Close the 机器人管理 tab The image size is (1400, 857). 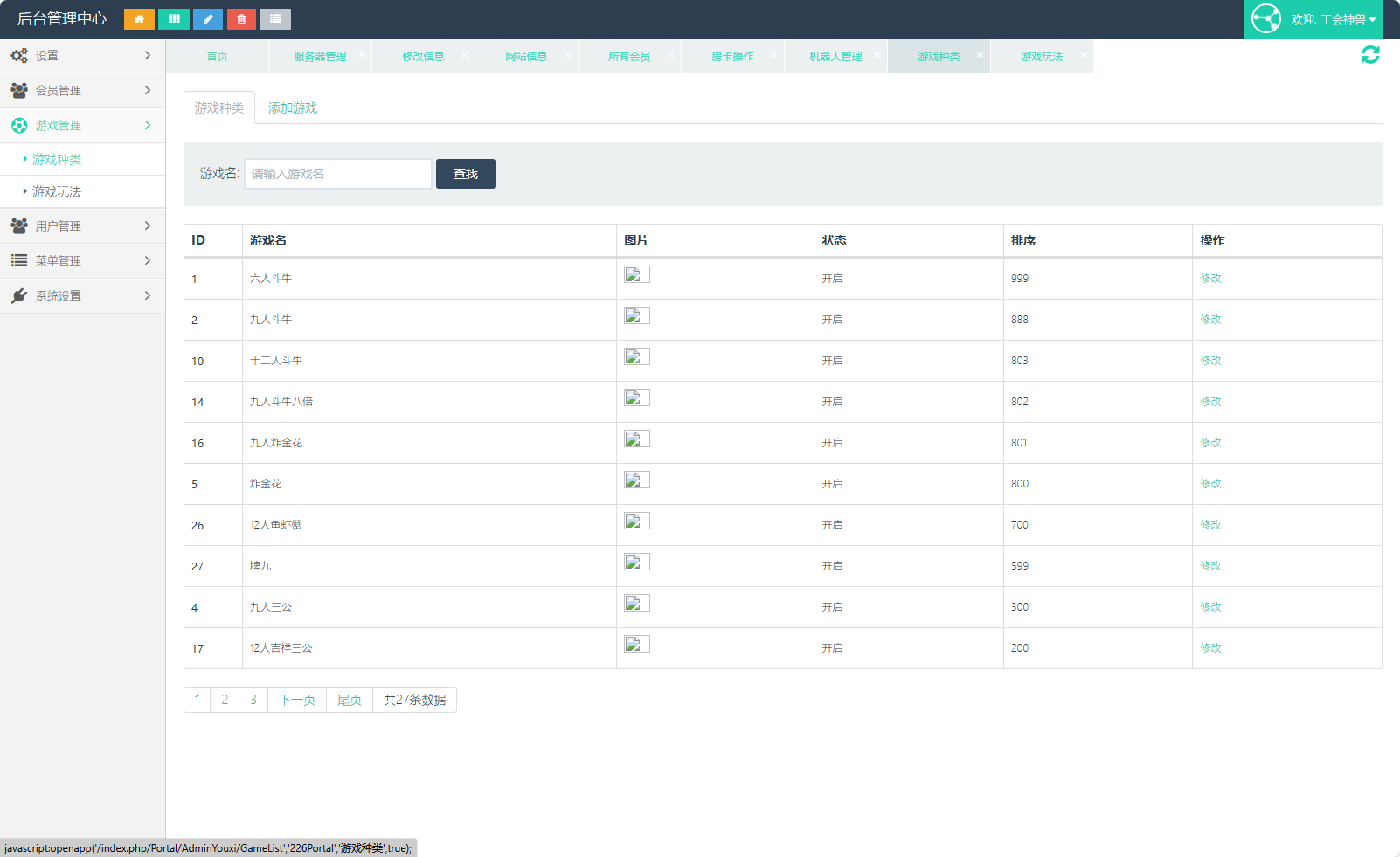[x=877, y=55]
